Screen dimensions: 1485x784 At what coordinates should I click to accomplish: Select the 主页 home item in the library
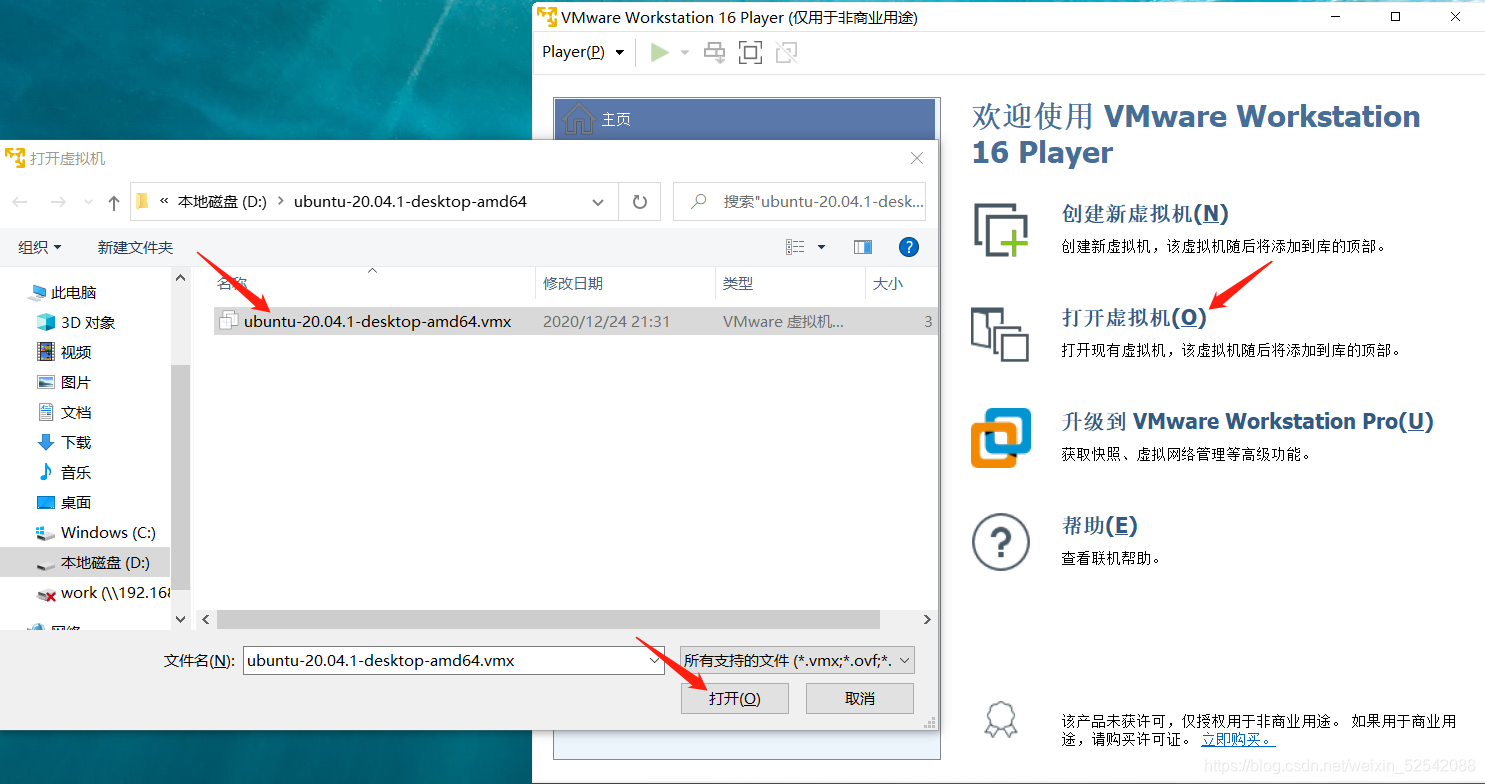coord(746,119)
